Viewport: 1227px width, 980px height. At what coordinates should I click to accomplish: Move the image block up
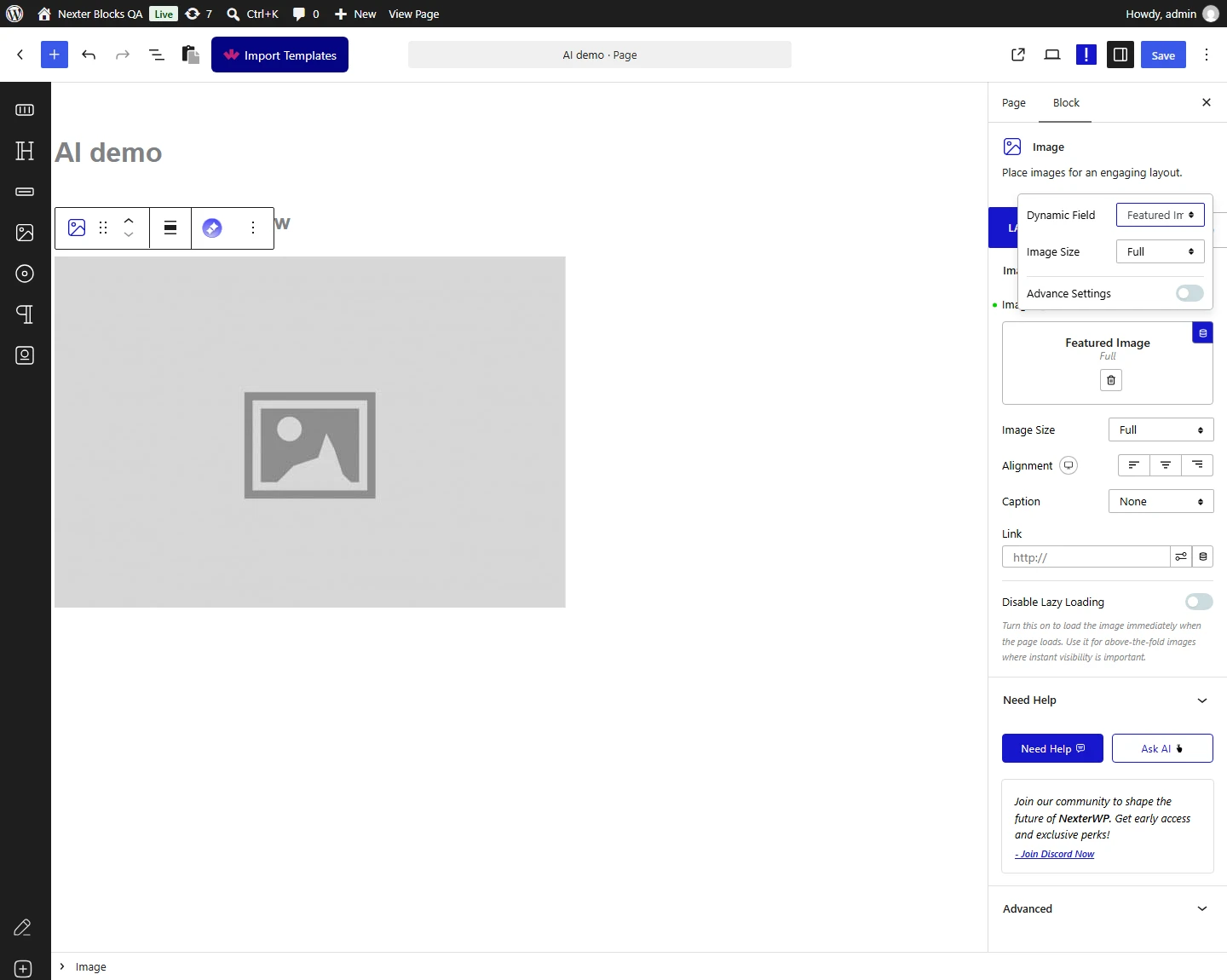129,221
